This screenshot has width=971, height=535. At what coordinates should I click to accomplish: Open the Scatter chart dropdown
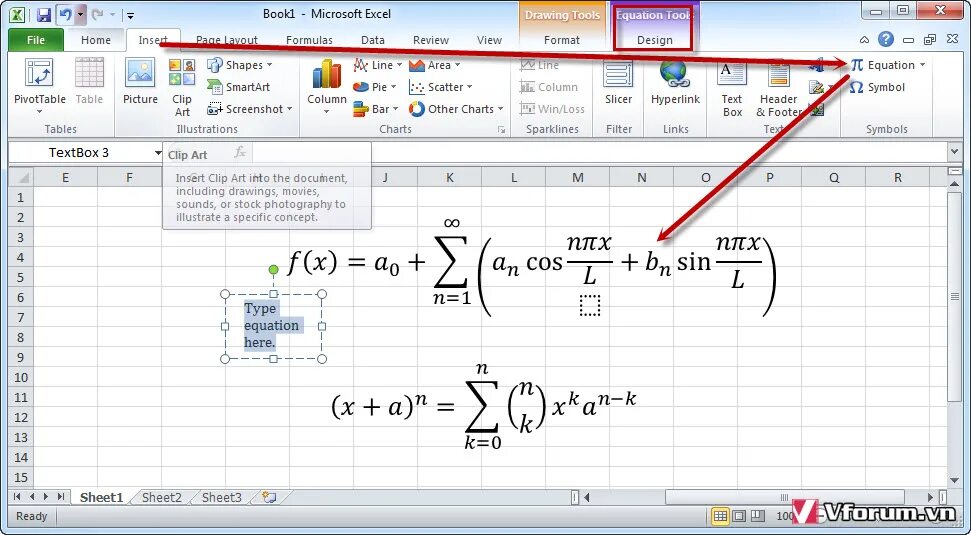(x=469, y=87)
